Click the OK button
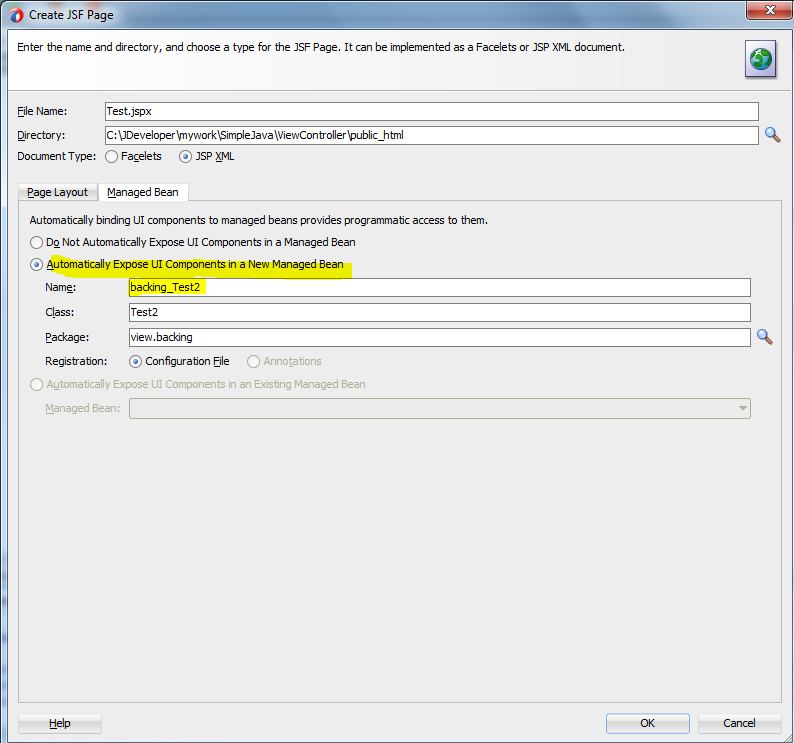 [x=648, y=723]
